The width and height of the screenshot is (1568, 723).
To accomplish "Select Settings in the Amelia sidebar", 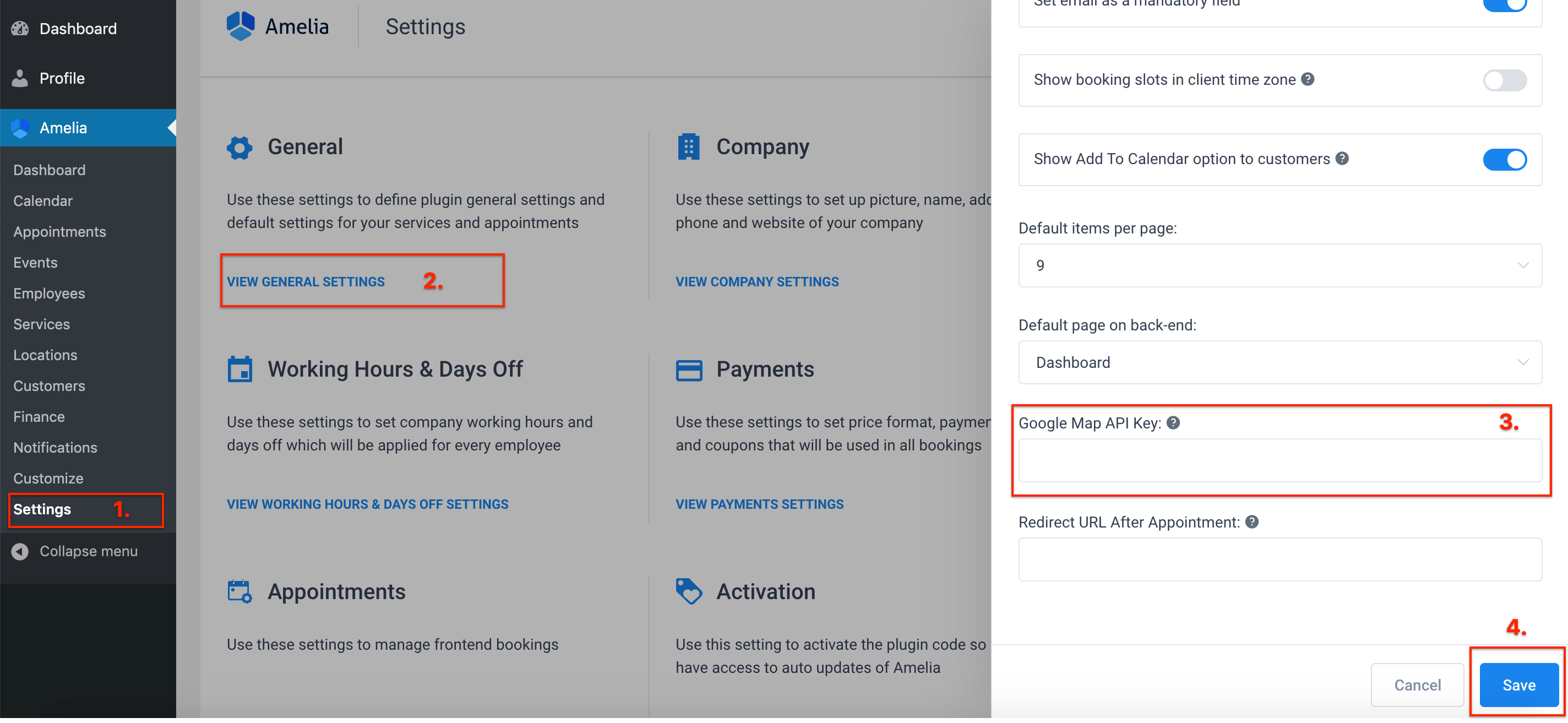I will pos(42,509).
